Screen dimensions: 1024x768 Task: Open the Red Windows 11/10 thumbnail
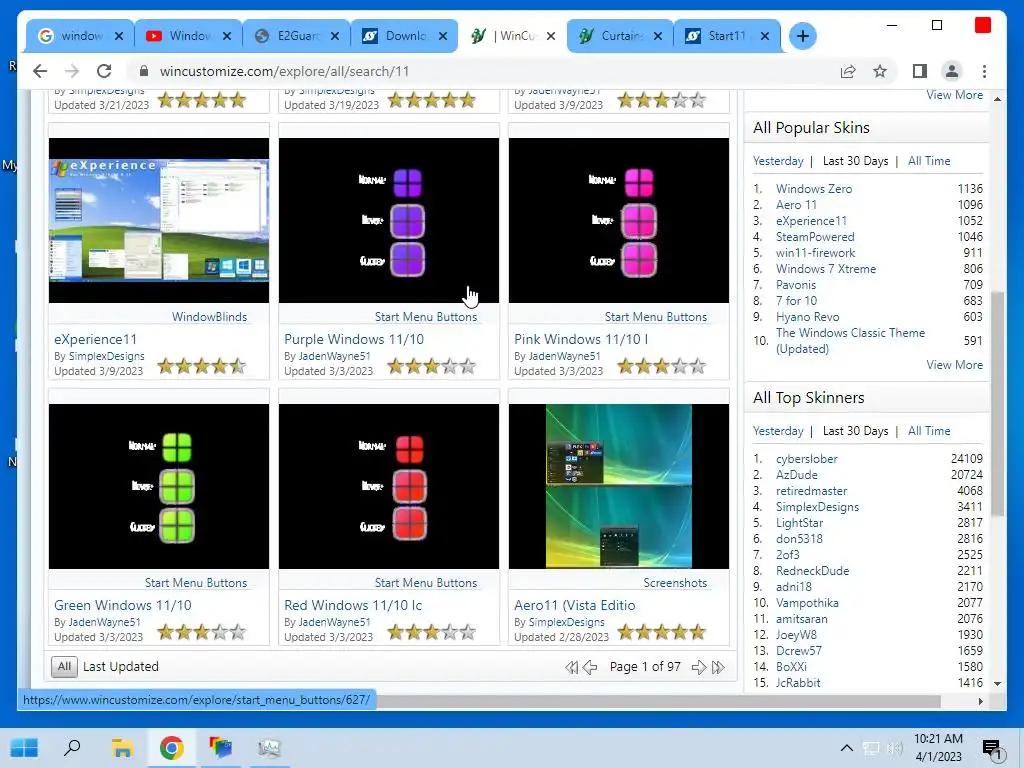click(389, 486)
